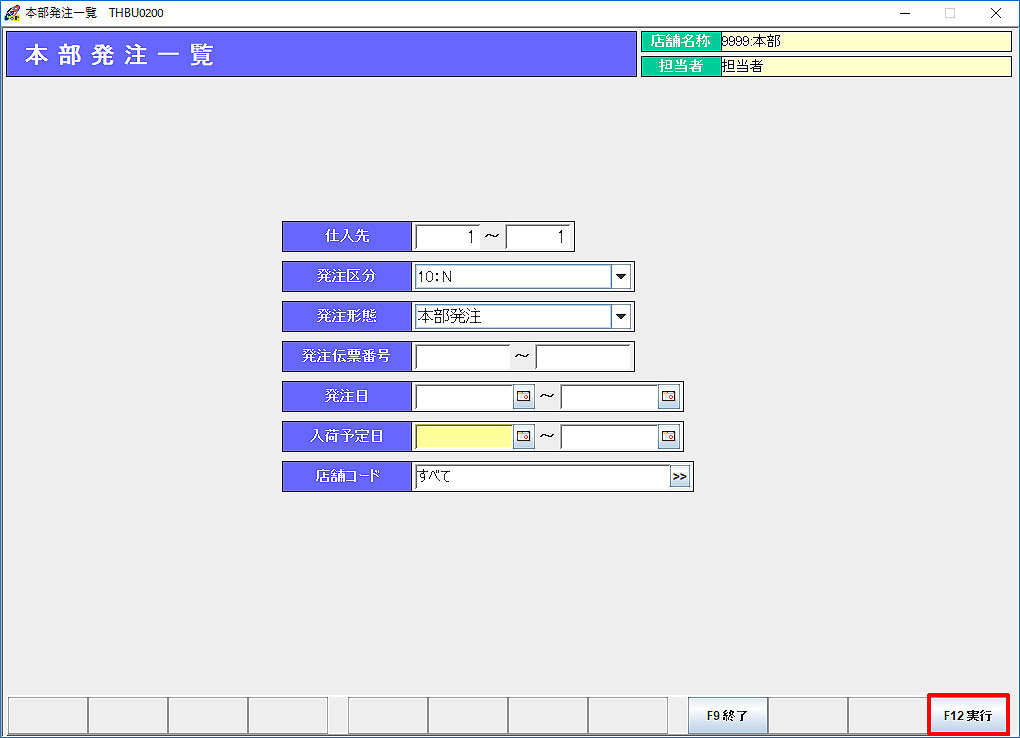
Task: Open the 発注形態 combo box showing 本部発注
Action: click(x=523, y=317)
